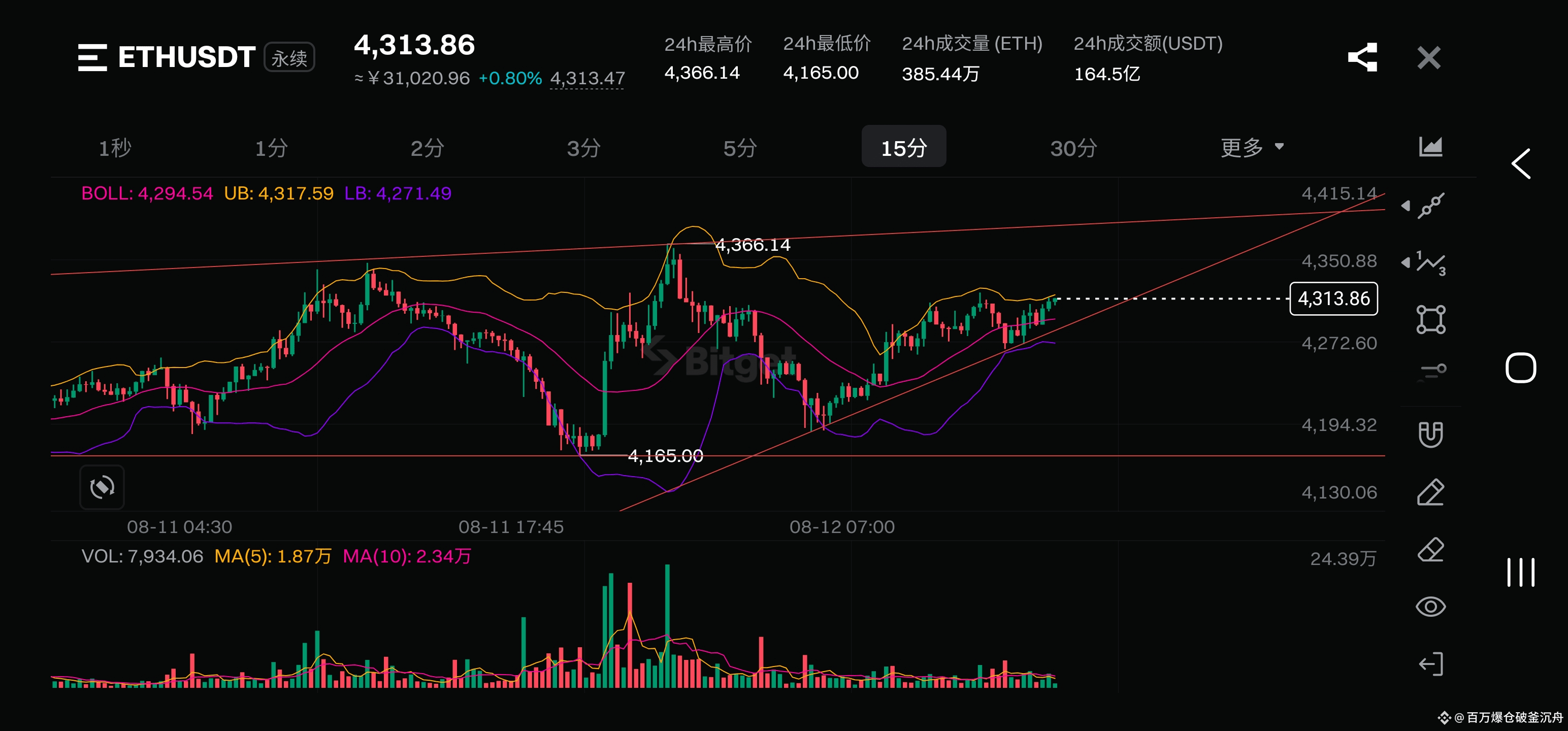This screenshot has height=731, width=1568.
Task: Open chart indicator settings icon
Action: (x=1430, y=147)
